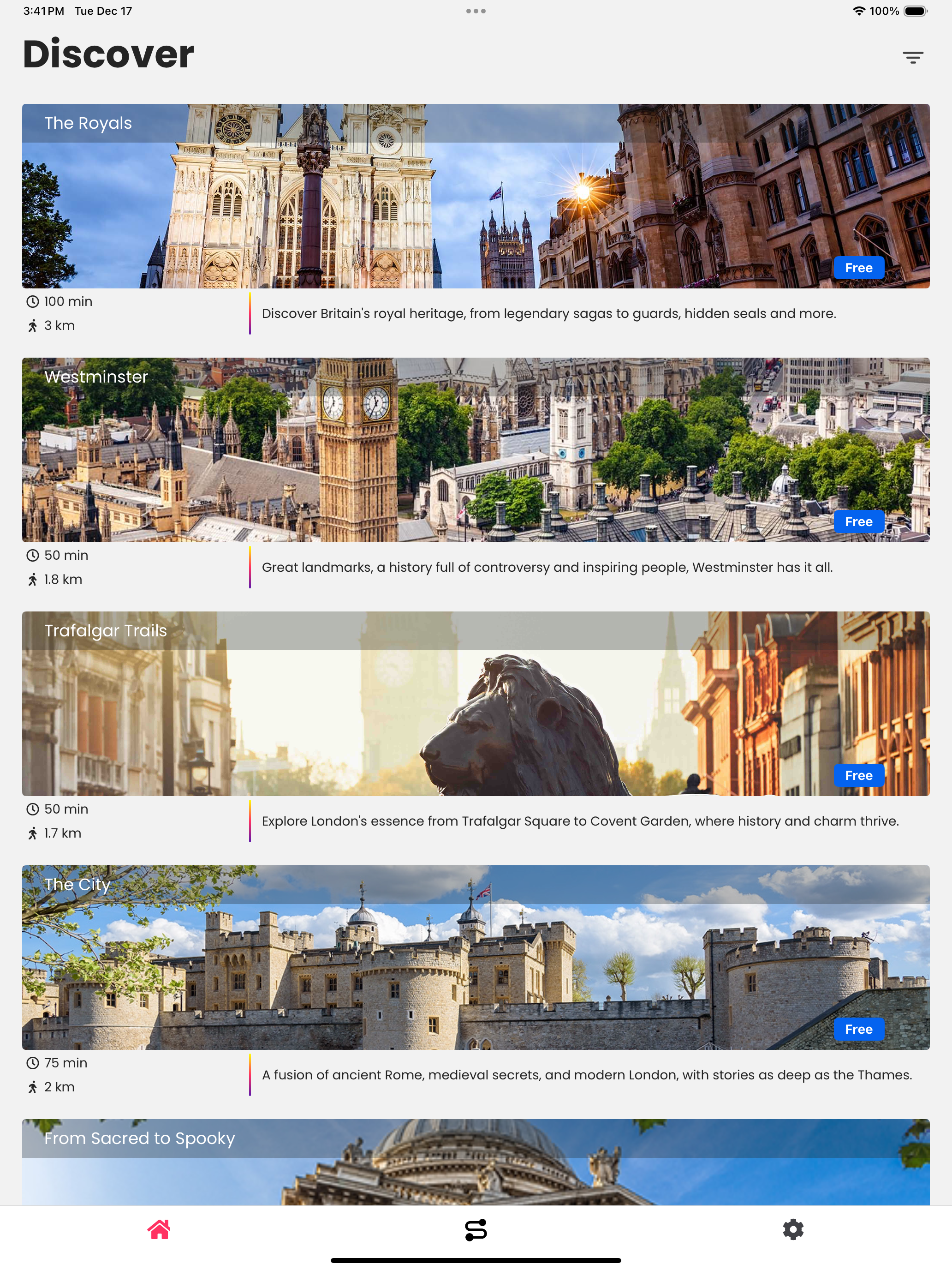Open the Westminster tour image

[x=476, y=449]
